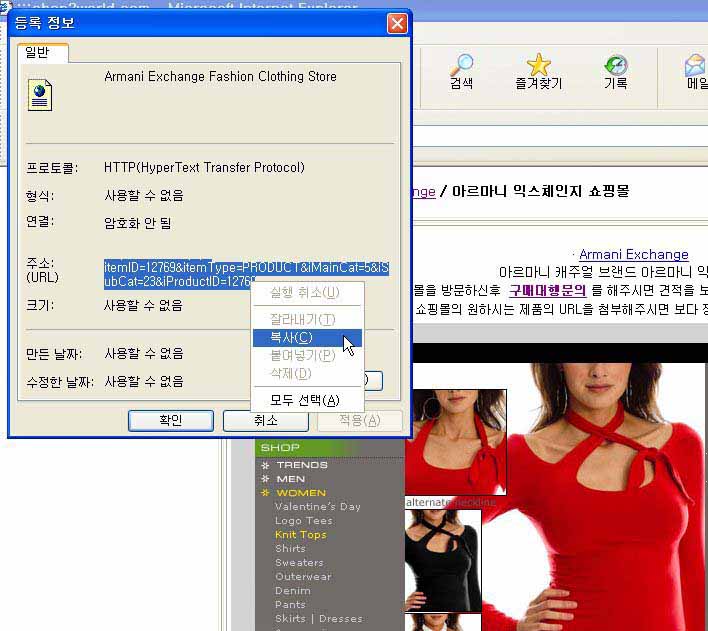Expand the MEN shop category
Image resolution: width=708 pixels, height=631 pixels.
(x=290, y=479)
